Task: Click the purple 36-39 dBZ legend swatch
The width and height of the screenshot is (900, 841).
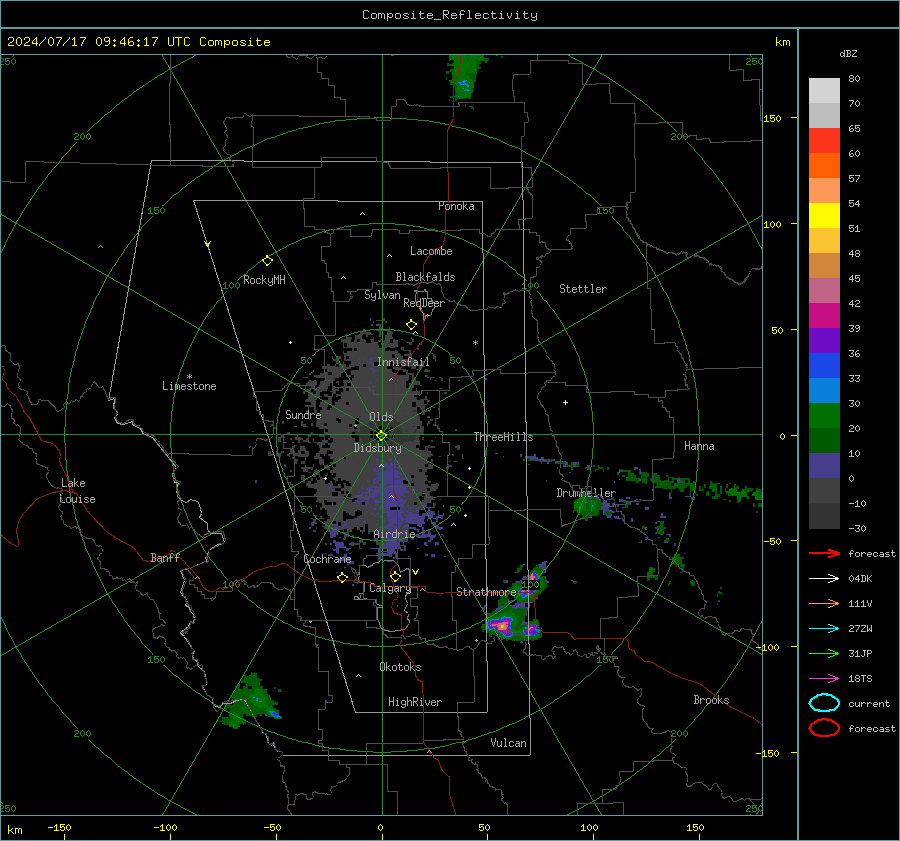Action: point(824,341)
